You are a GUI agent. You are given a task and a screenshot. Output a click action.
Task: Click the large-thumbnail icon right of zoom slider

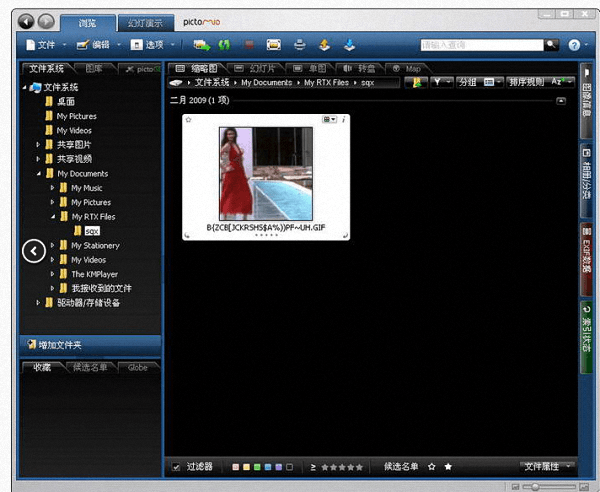(584, 487)
